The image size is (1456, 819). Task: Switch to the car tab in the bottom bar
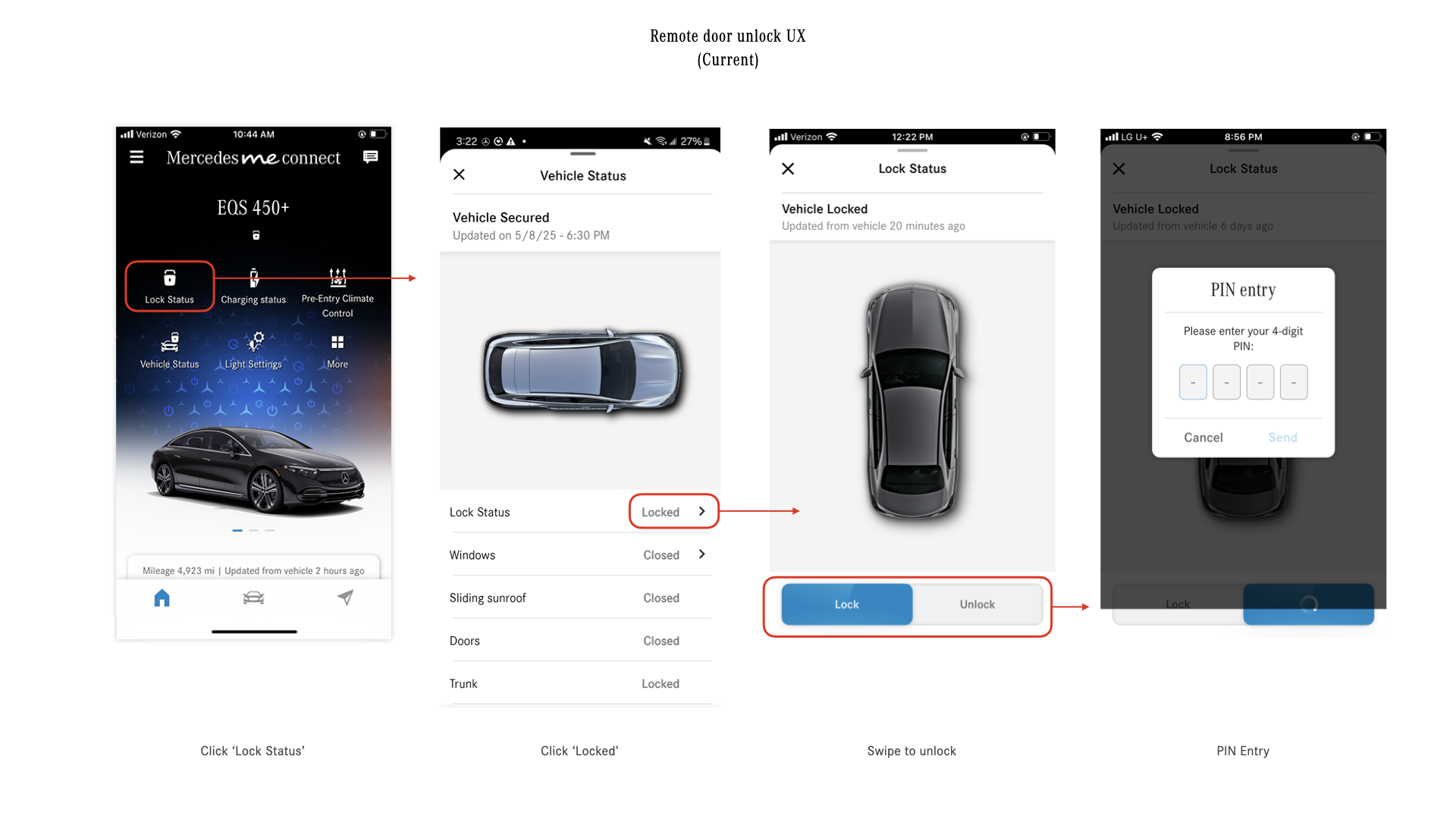pos(253,598)
